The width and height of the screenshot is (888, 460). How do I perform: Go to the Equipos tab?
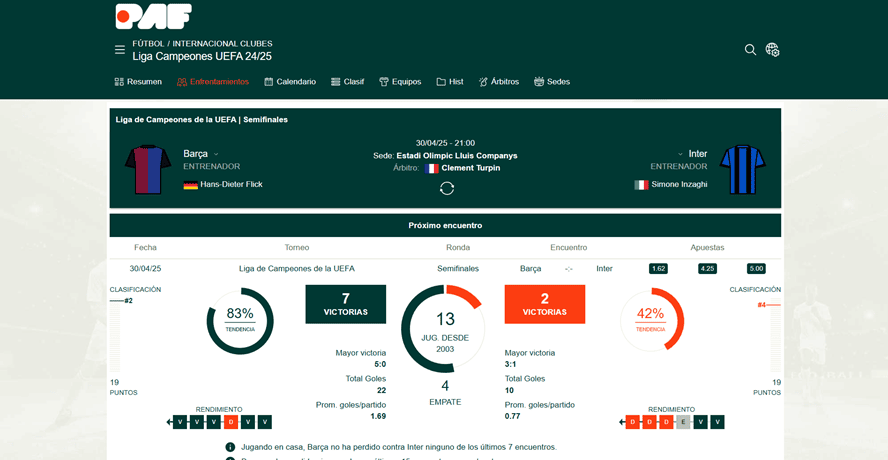pos(400,82)
